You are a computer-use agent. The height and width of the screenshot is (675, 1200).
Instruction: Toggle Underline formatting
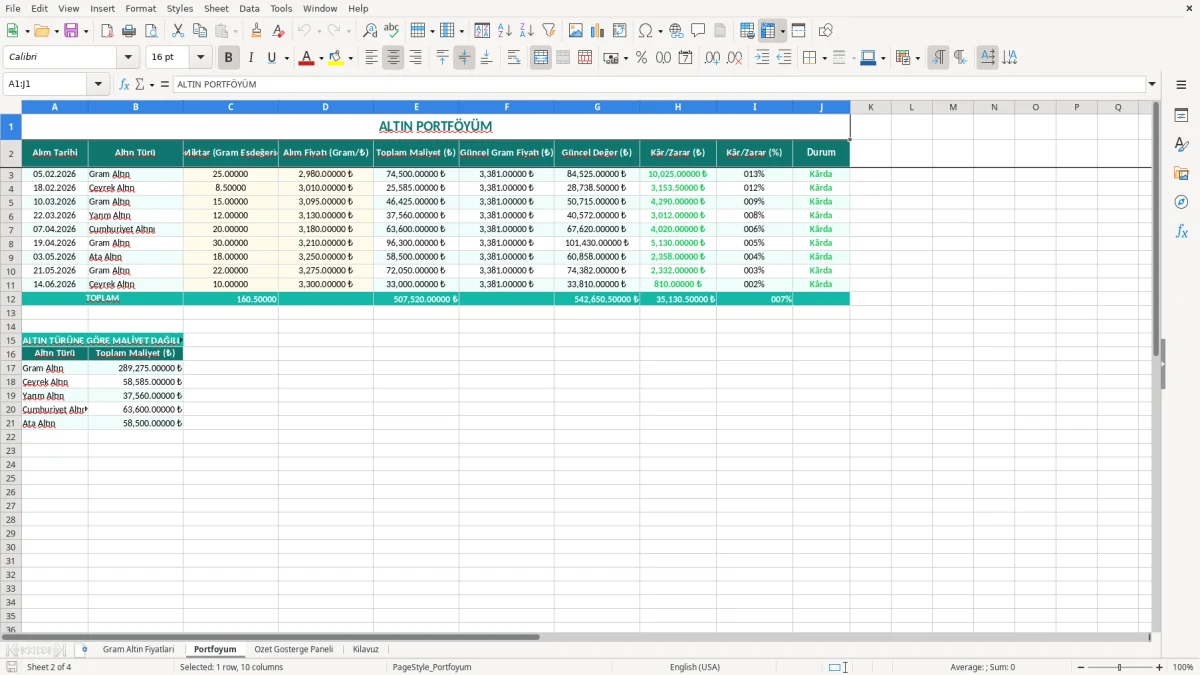tap(271, 58)
